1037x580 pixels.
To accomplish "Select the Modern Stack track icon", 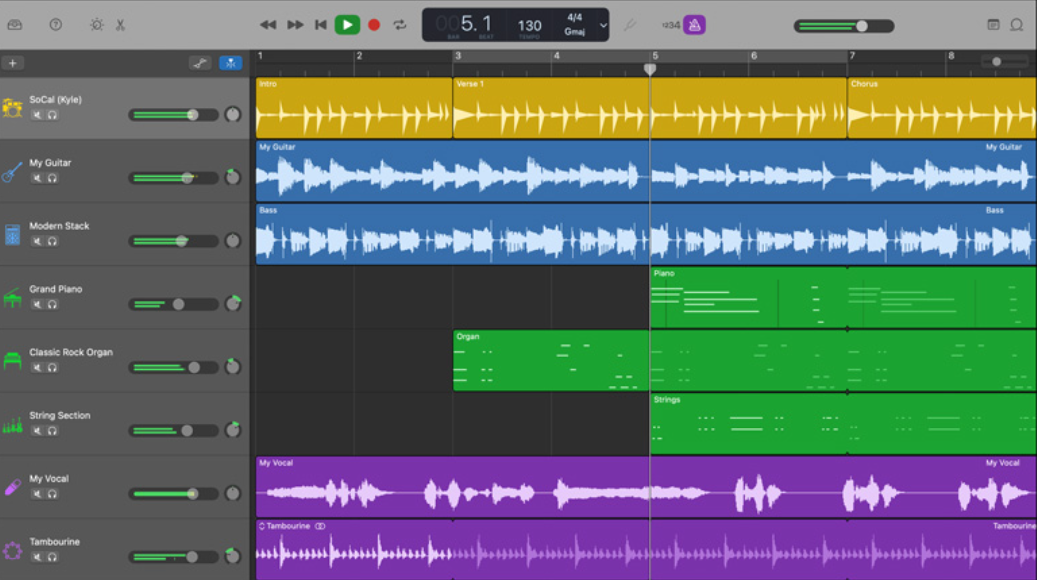I will point(13,234).
